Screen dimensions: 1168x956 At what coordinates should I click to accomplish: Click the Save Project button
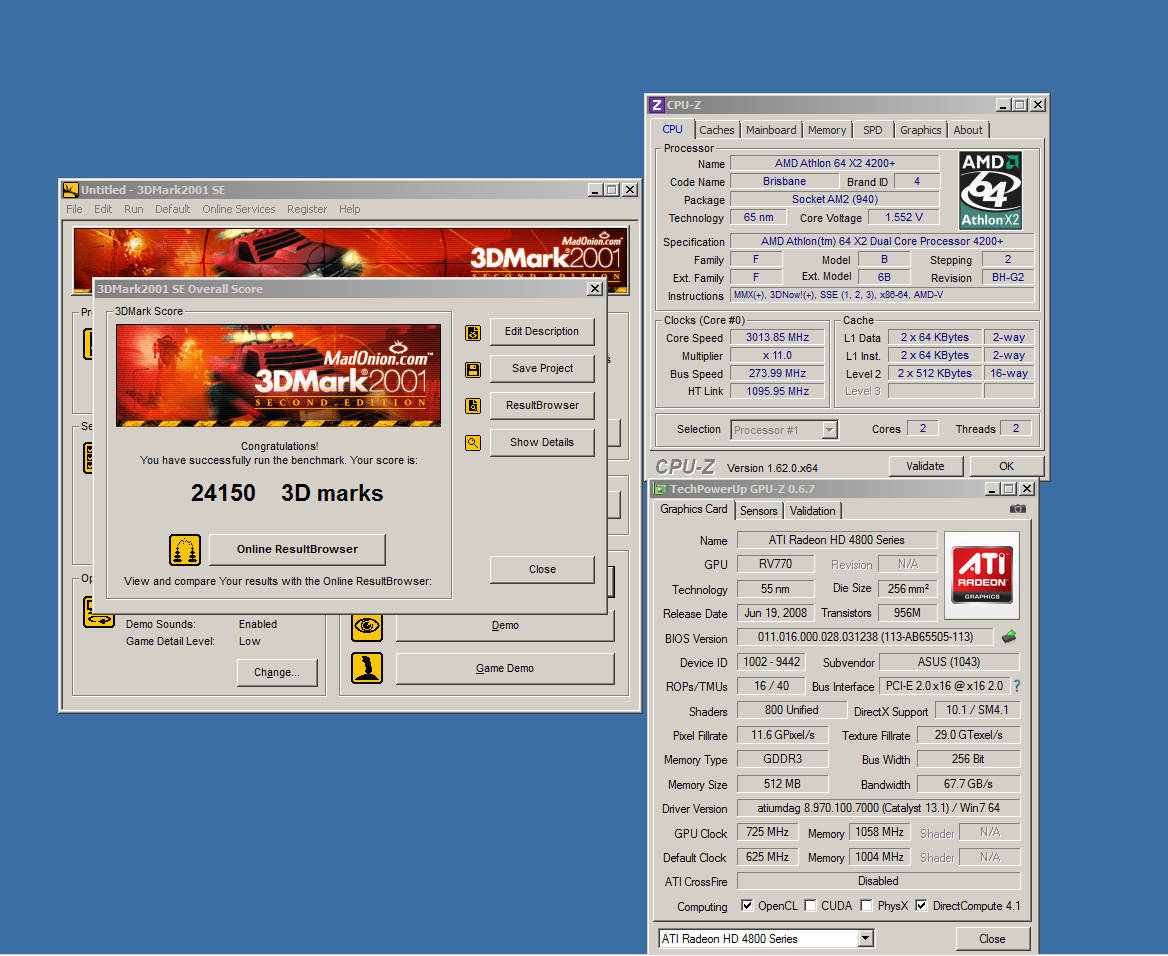(542, 369)
